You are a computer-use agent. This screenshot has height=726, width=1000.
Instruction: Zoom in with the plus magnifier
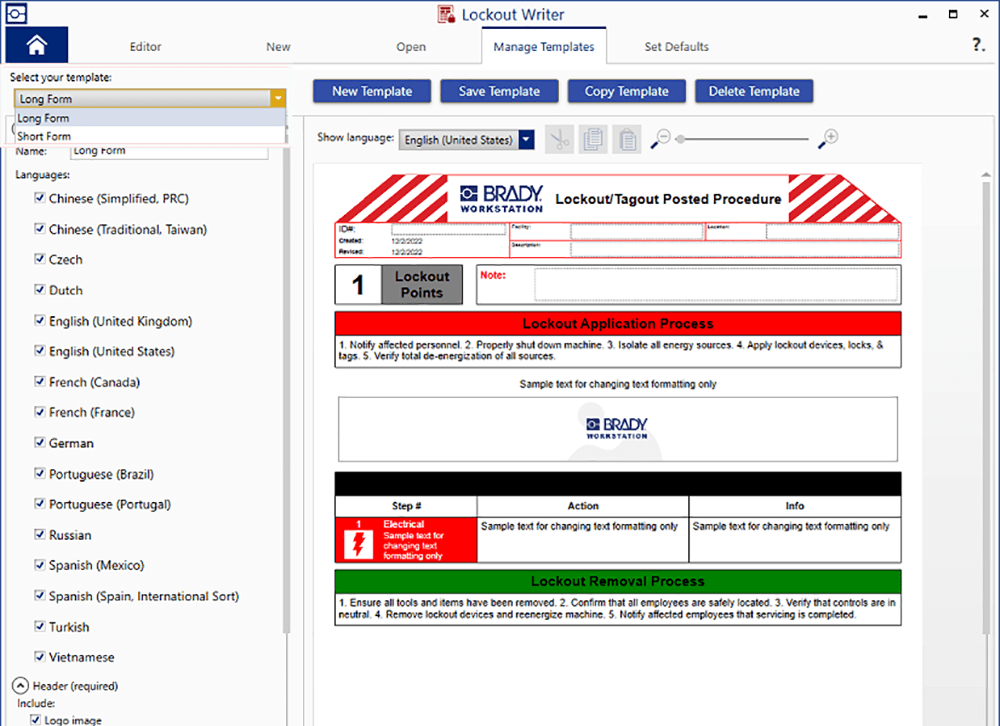[828, 138]
